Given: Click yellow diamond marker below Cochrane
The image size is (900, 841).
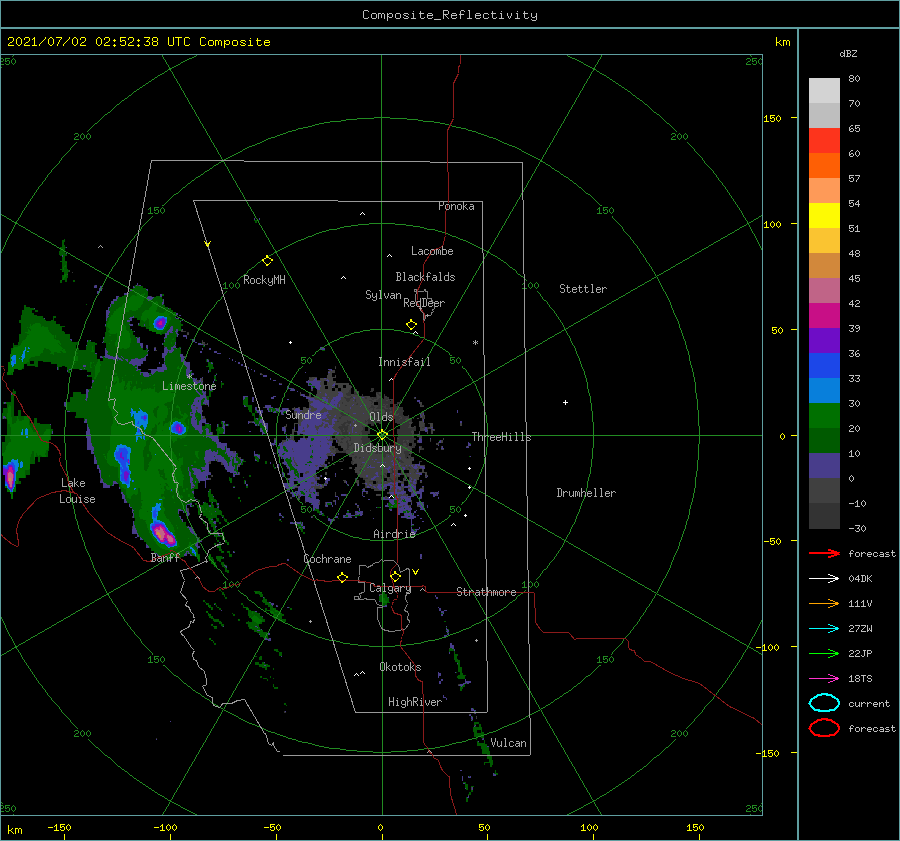Looking at the screenshot, I should pos(342,577).
